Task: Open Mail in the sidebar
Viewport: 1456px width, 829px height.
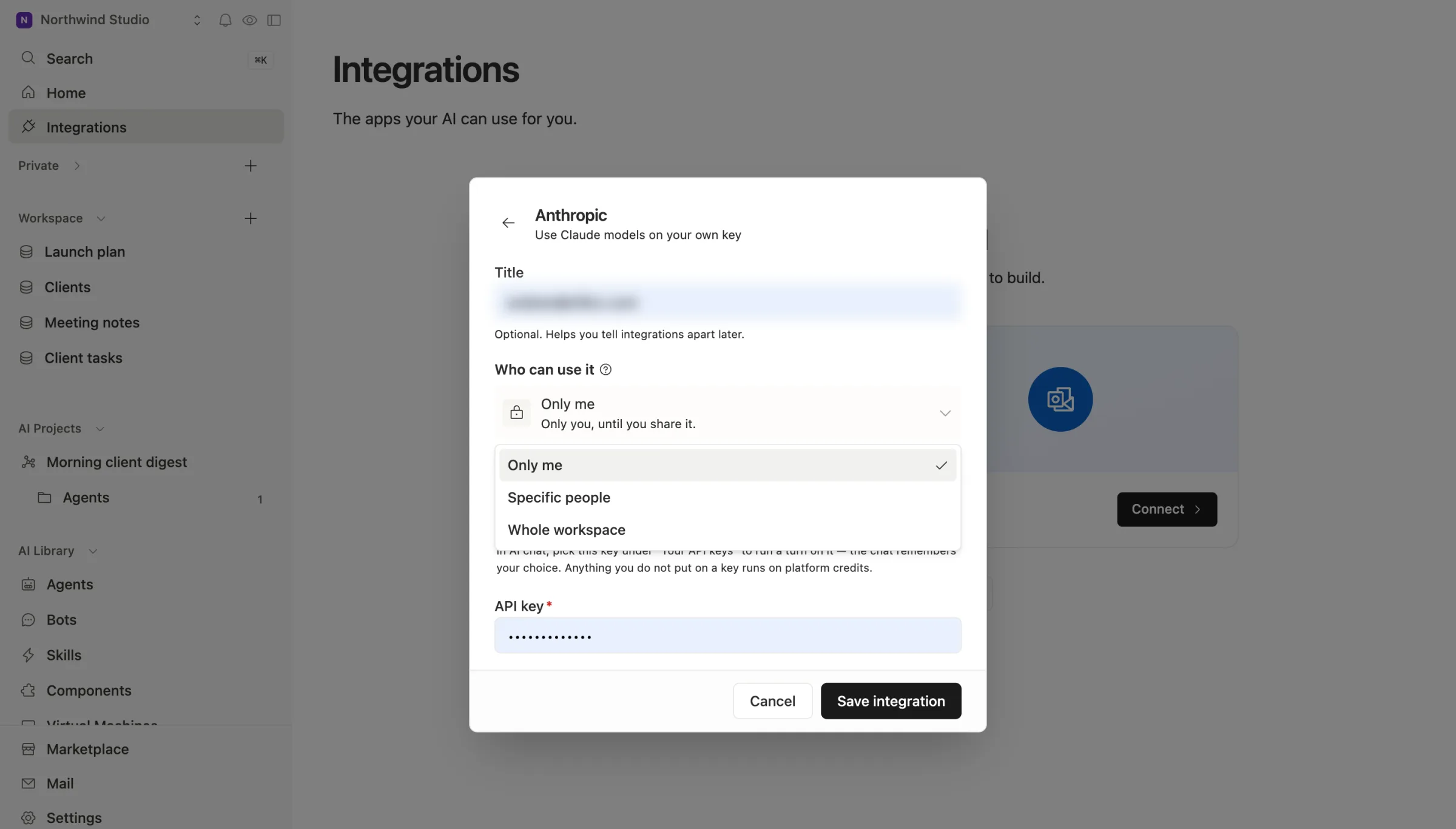Action: [x=146, y=784]
